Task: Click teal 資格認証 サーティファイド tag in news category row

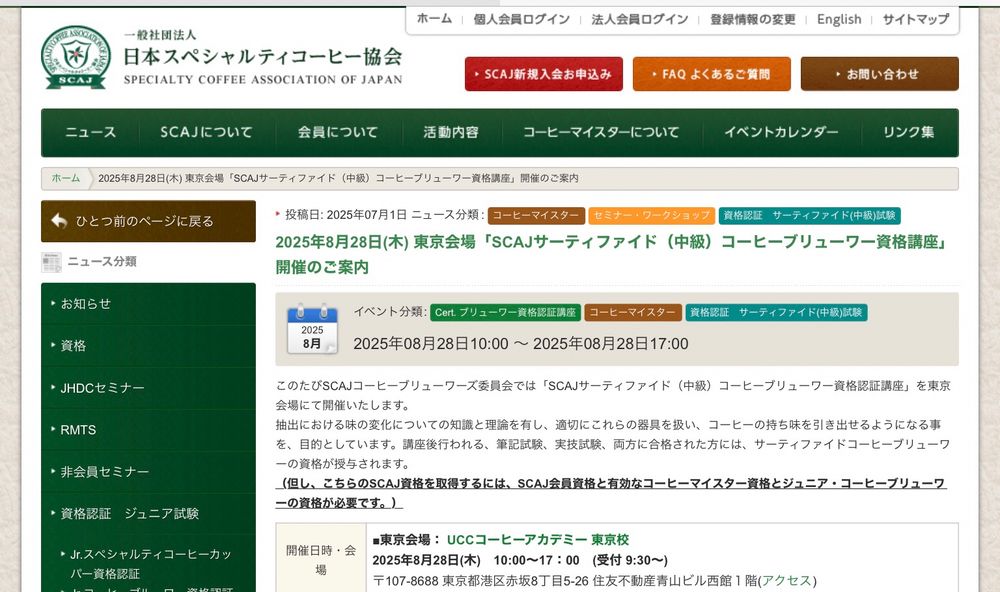Action: (x=809, y=216)
